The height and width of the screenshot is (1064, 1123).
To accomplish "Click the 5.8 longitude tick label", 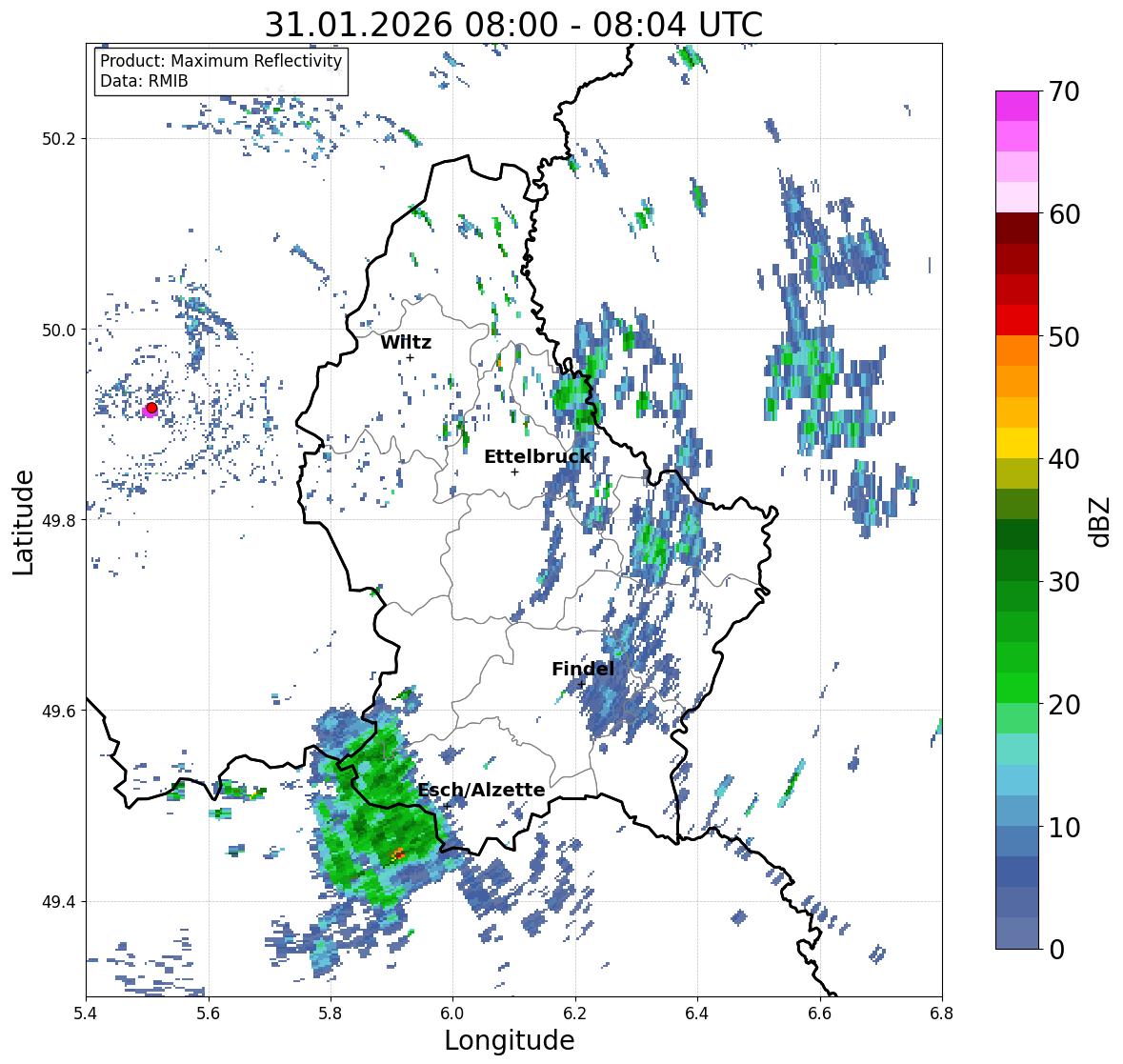I will (331, 1014).
